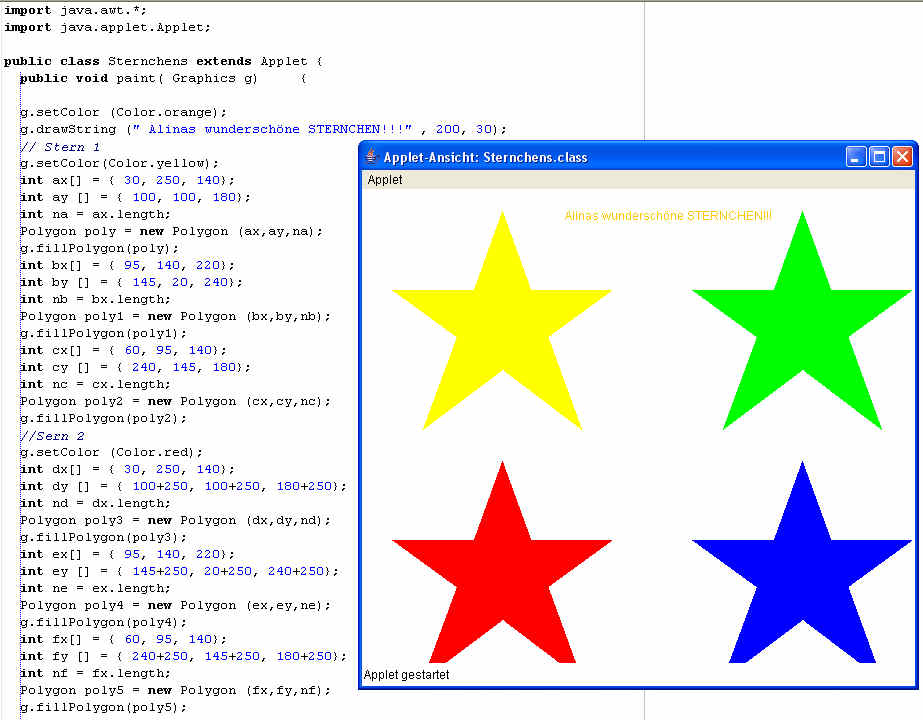Click the 'g.setColor(Color.yellow);' code line

pos(119,163)
